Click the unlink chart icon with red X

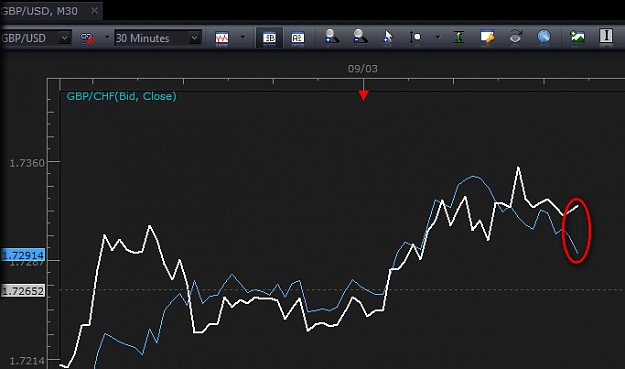[87, 38]
